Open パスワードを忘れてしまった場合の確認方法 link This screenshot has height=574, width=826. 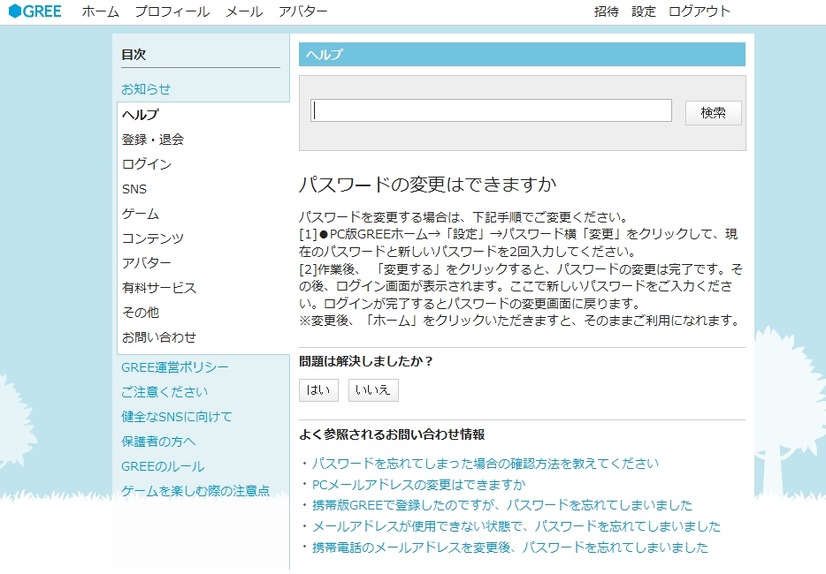485,463
